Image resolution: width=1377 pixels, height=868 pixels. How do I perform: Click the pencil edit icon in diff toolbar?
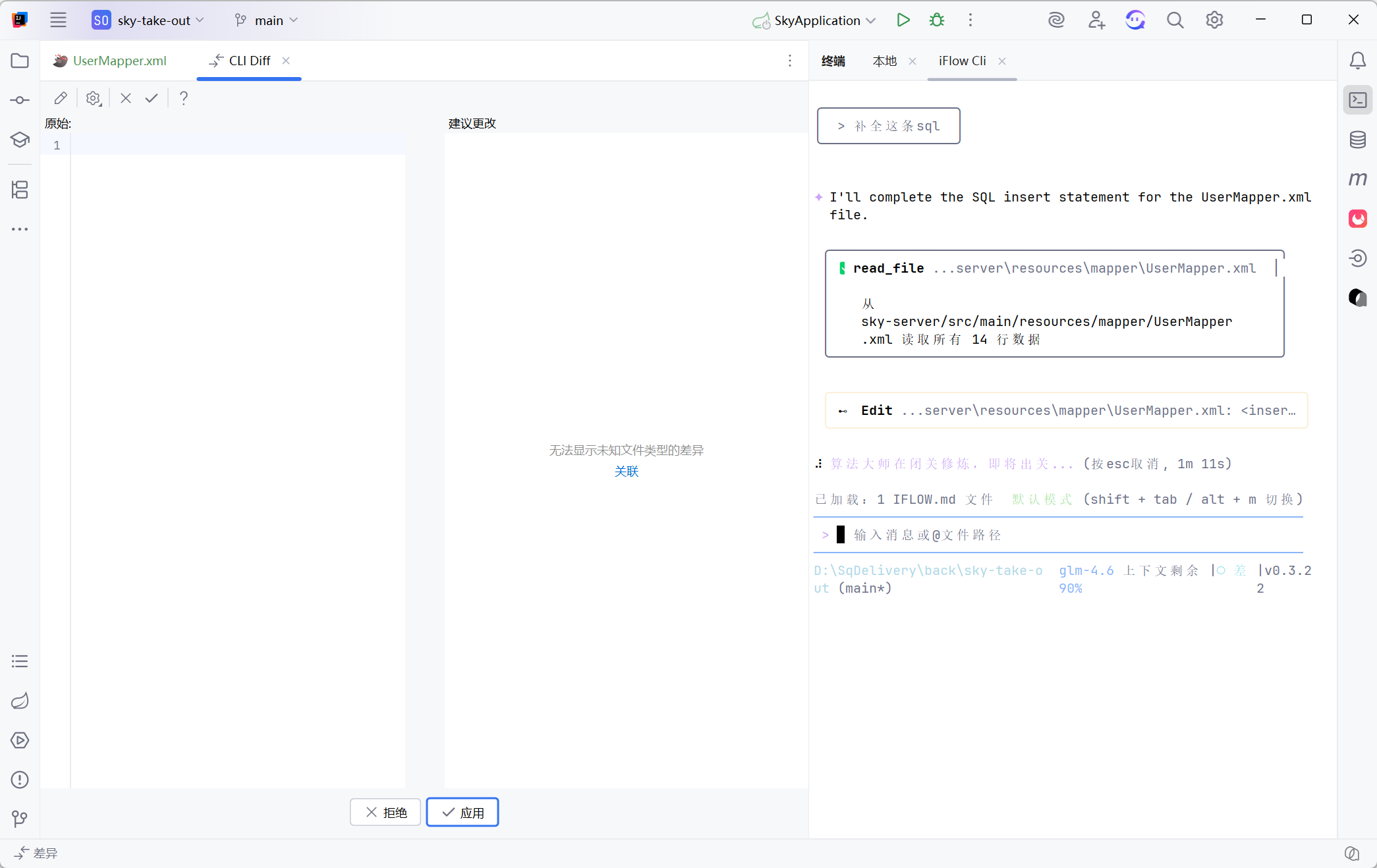(61, 98)
